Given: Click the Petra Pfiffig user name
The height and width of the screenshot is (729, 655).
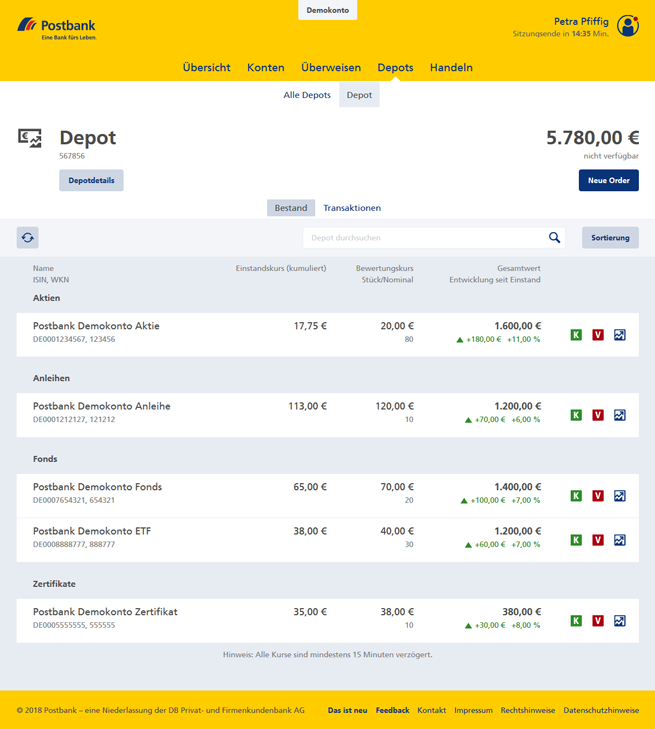Looking at the screenshot, I should point(581,21).
